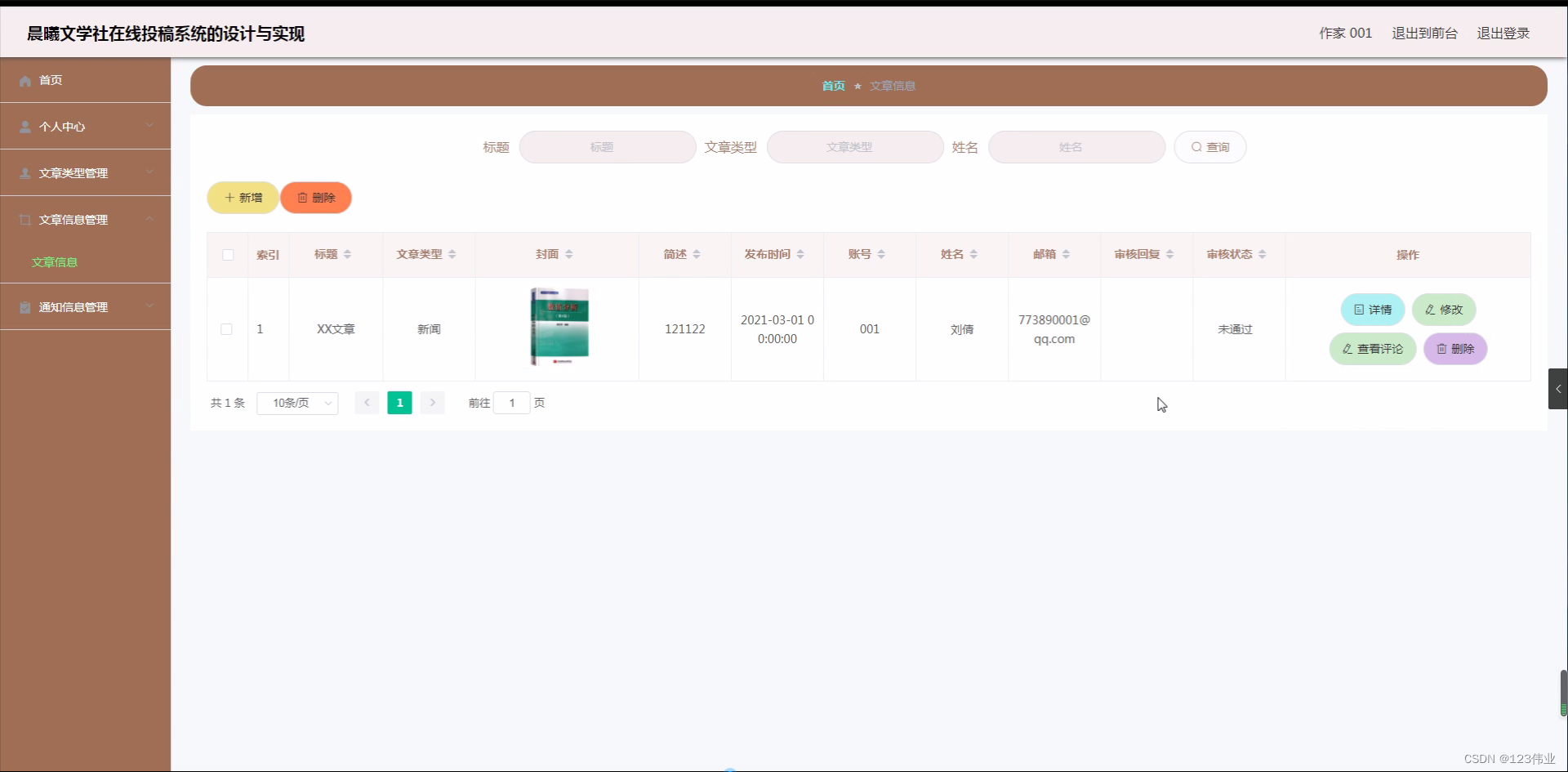Open 通知信息管理 via its sidebar icon
The height and width of the screenshot is (772, 1568).
point(24,306)
